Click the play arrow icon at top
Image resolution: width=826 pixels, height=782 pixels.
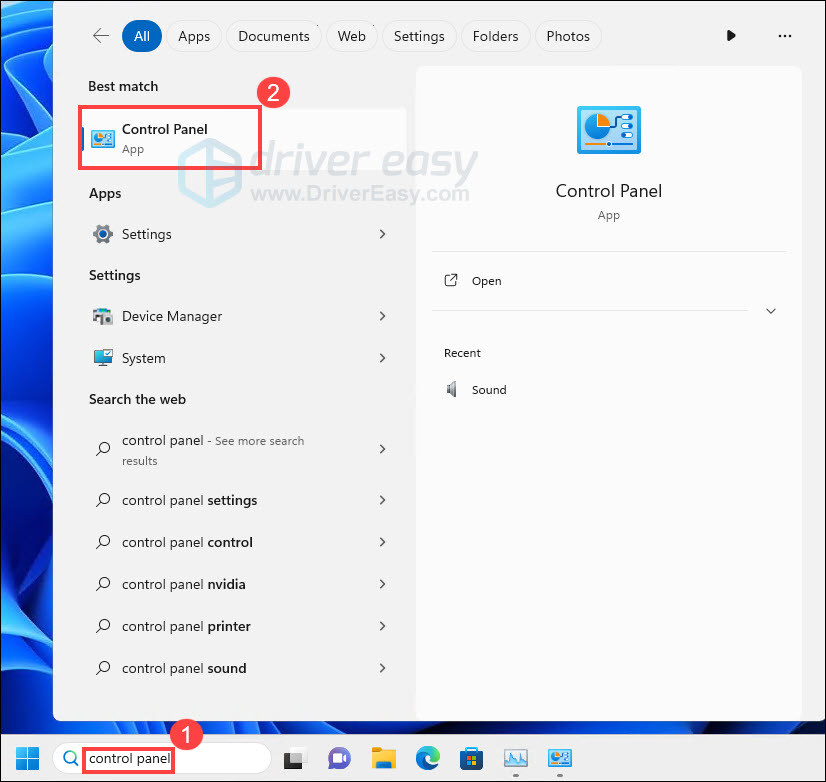coord(731,36)
